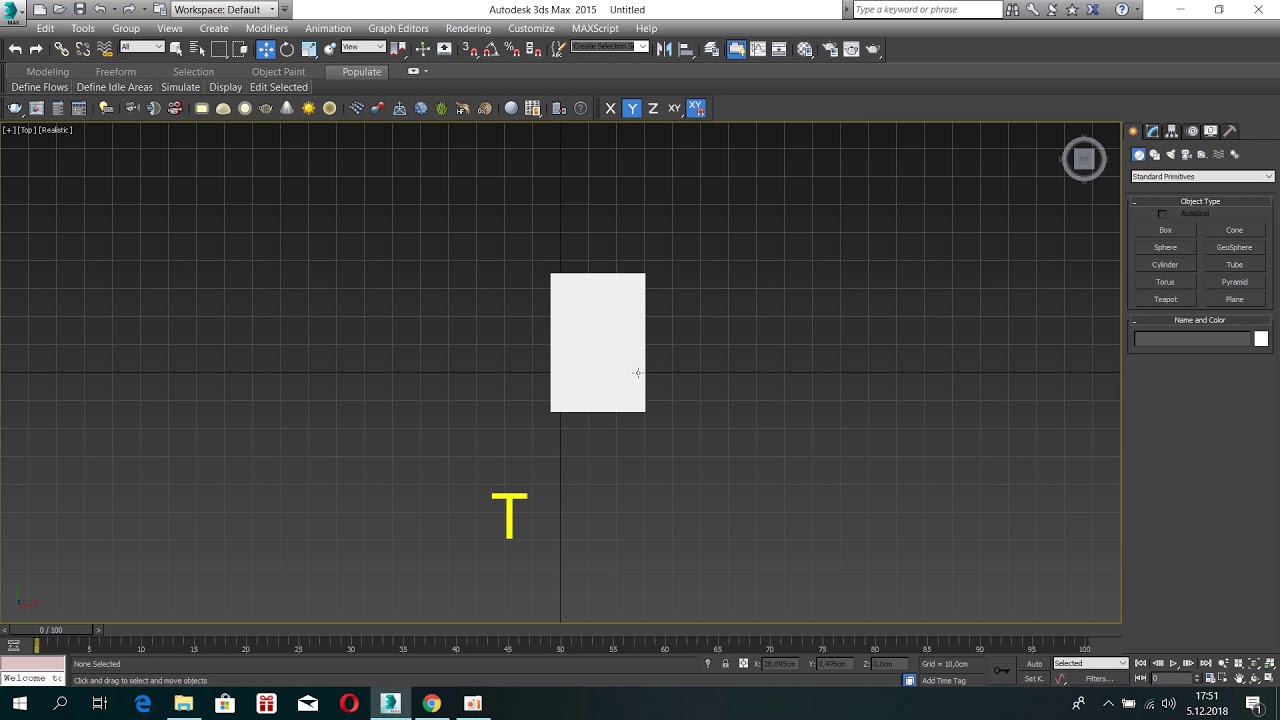Image resolution: width=1280 pixels, height=720 pixels.
Task: Click the GeoSphere button
Action: click(1234, 247)
